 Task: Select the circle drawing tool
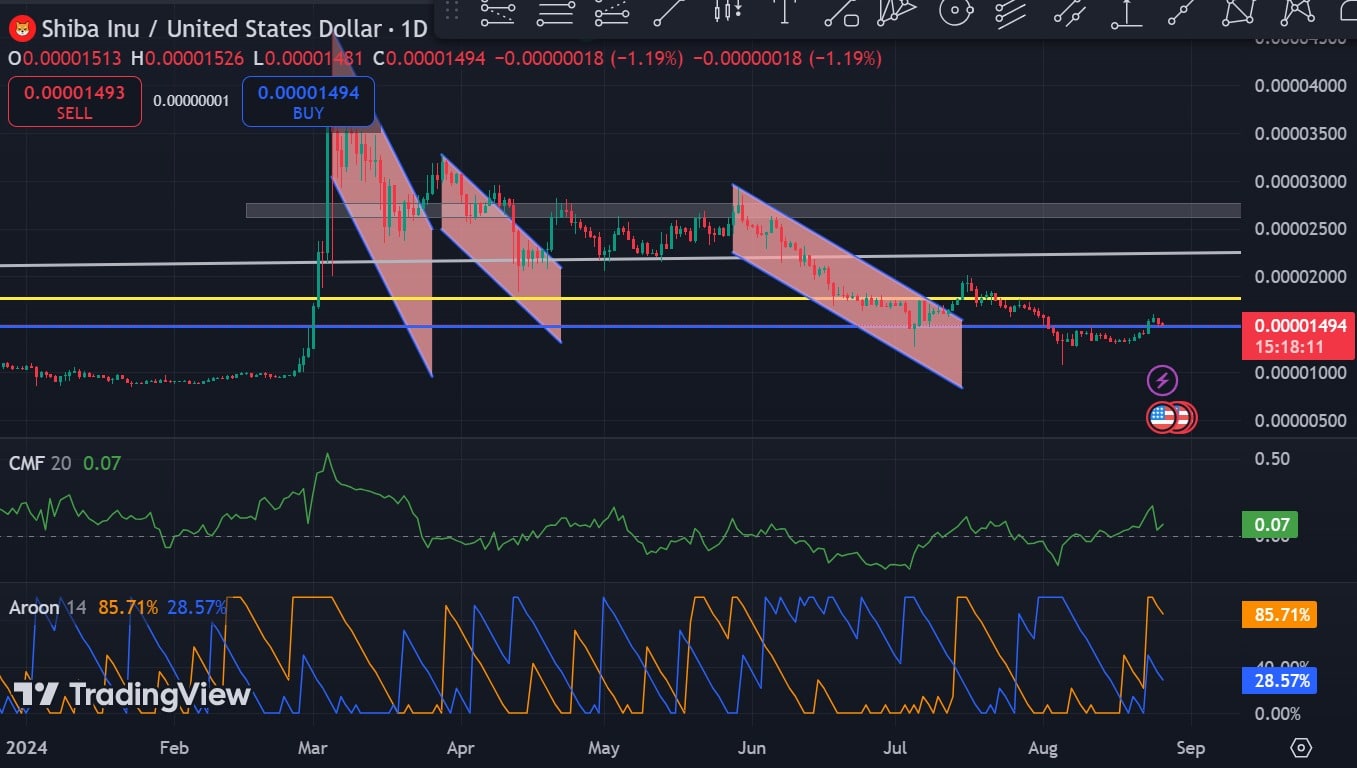click(x=957, y=13)
